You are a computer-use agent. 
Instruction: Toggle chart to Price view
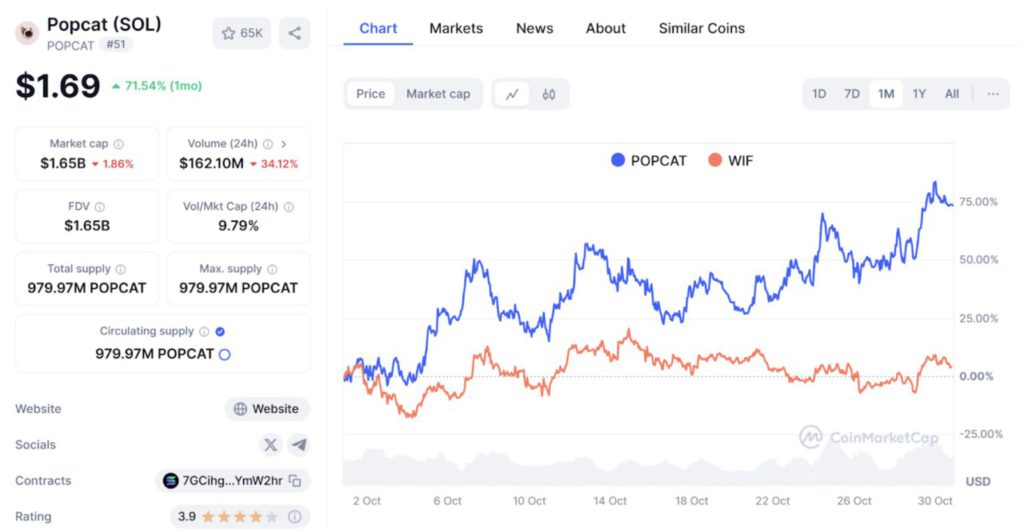tap(370, 94)
